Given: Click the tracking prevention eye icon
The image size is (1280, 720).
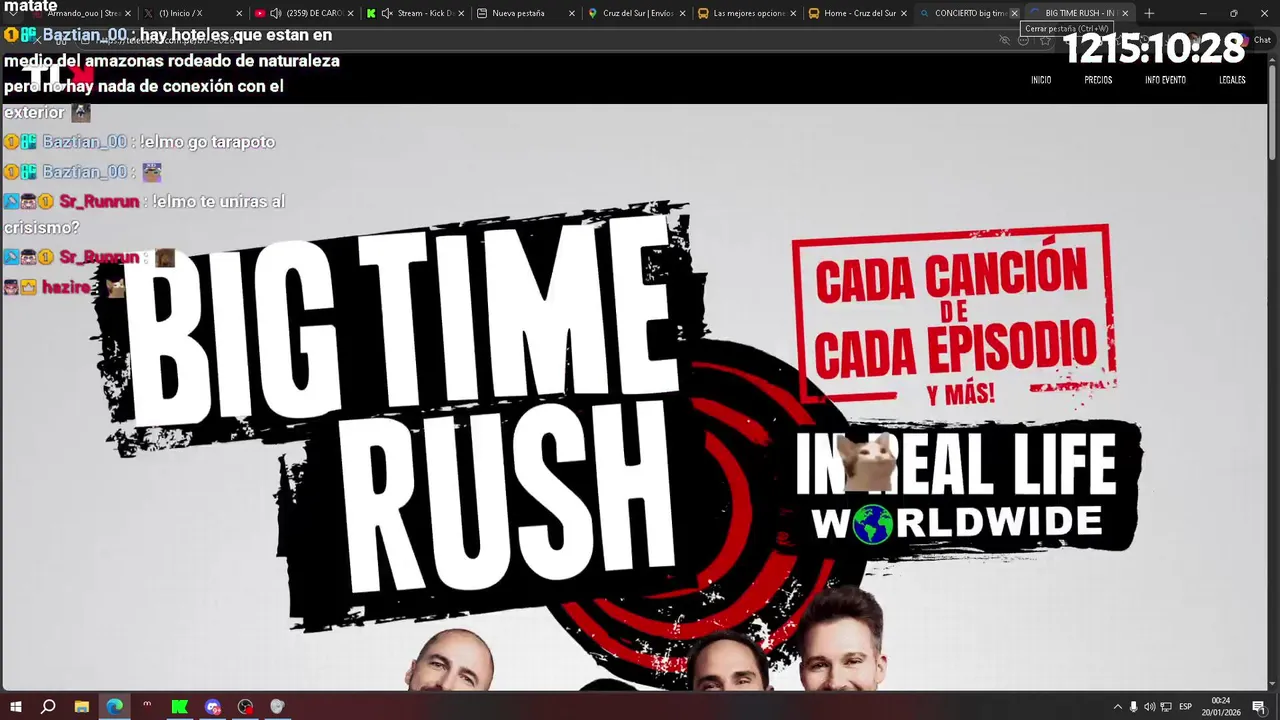Looking at the screenshot, I should [1004, 40].
